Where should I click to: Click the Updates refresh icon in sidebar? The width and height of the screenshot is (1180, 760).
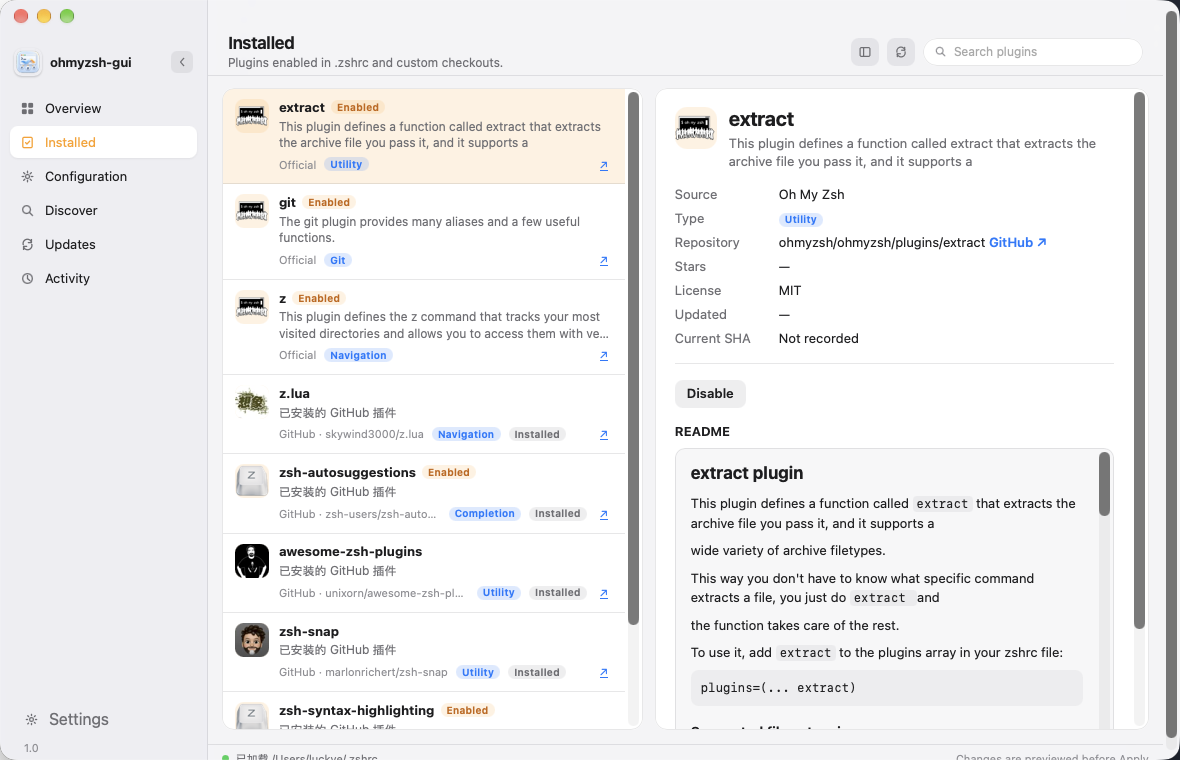[x=28, y=244]
